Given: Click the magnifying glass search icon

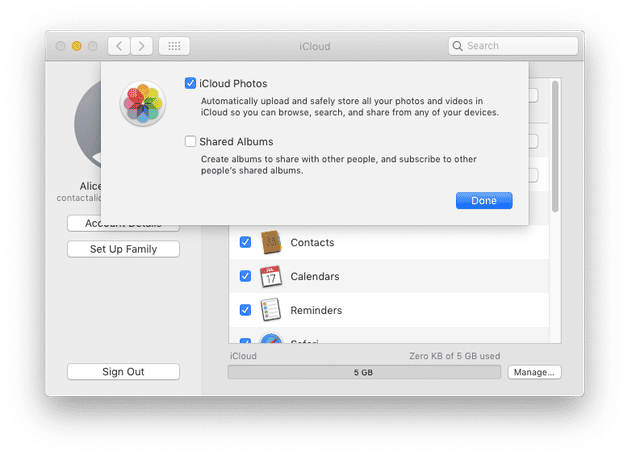Looking at the screenshot, I should tap(457, 46).
